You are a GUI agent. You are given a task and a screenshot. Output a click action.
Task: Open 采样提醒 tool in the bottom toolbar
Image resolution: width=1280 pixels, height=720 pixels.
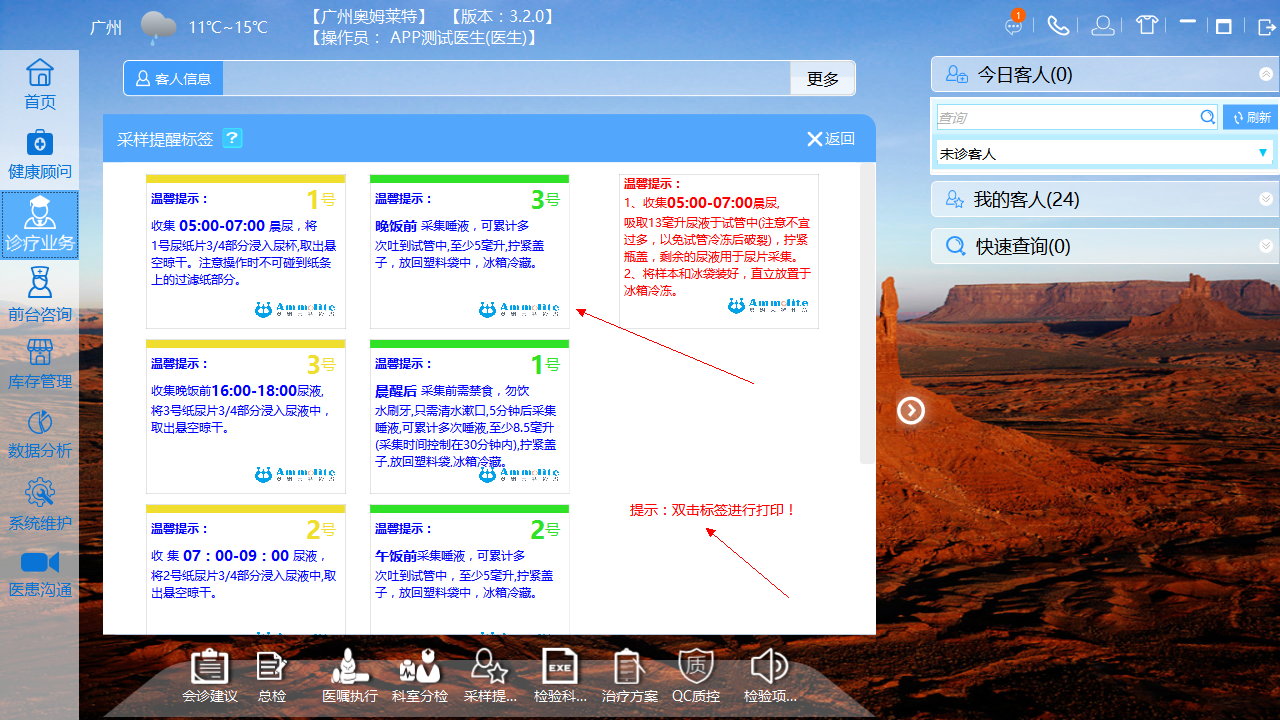click(x=490, y=677)
